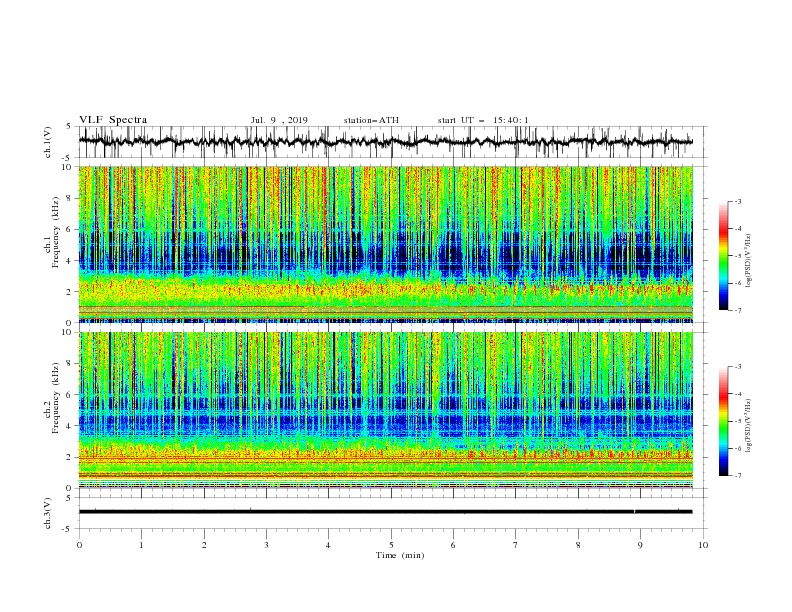
Task: Click time axis tick label '3'
Action: [x=266, y=545]
